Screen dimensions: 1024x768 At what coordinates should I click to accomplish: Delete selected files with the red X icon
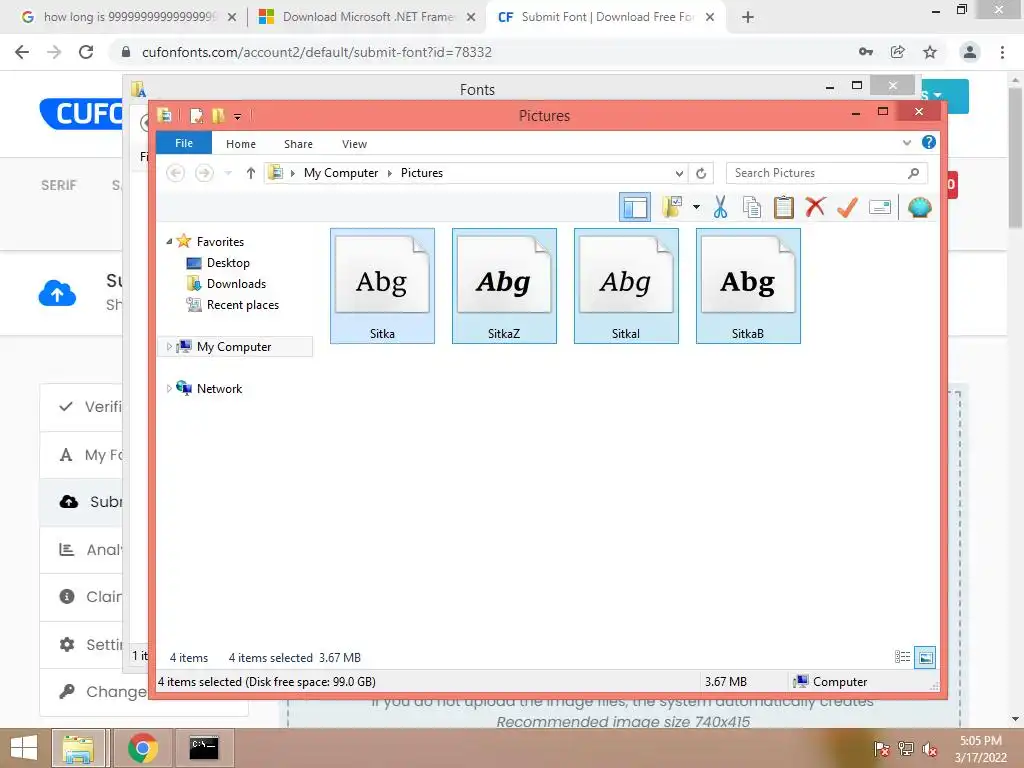tap(815, 207)
